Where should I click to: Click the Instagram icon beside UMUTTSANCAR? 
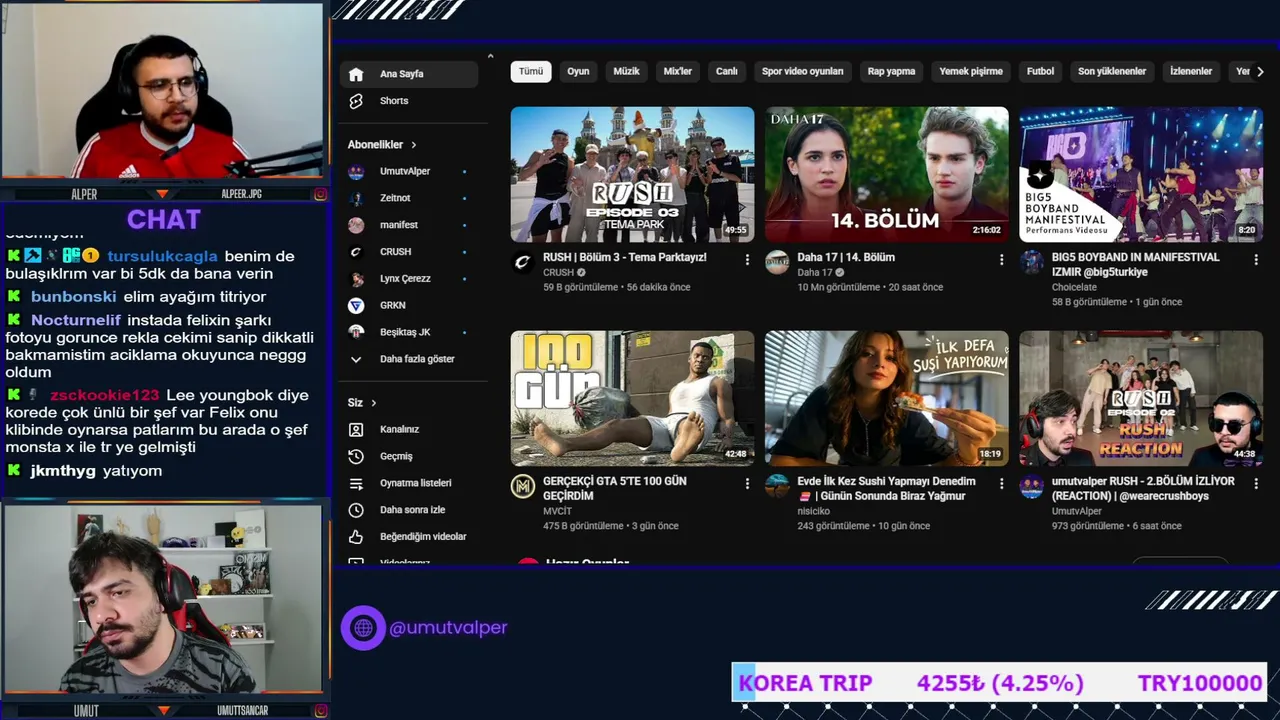click(320, 710)
